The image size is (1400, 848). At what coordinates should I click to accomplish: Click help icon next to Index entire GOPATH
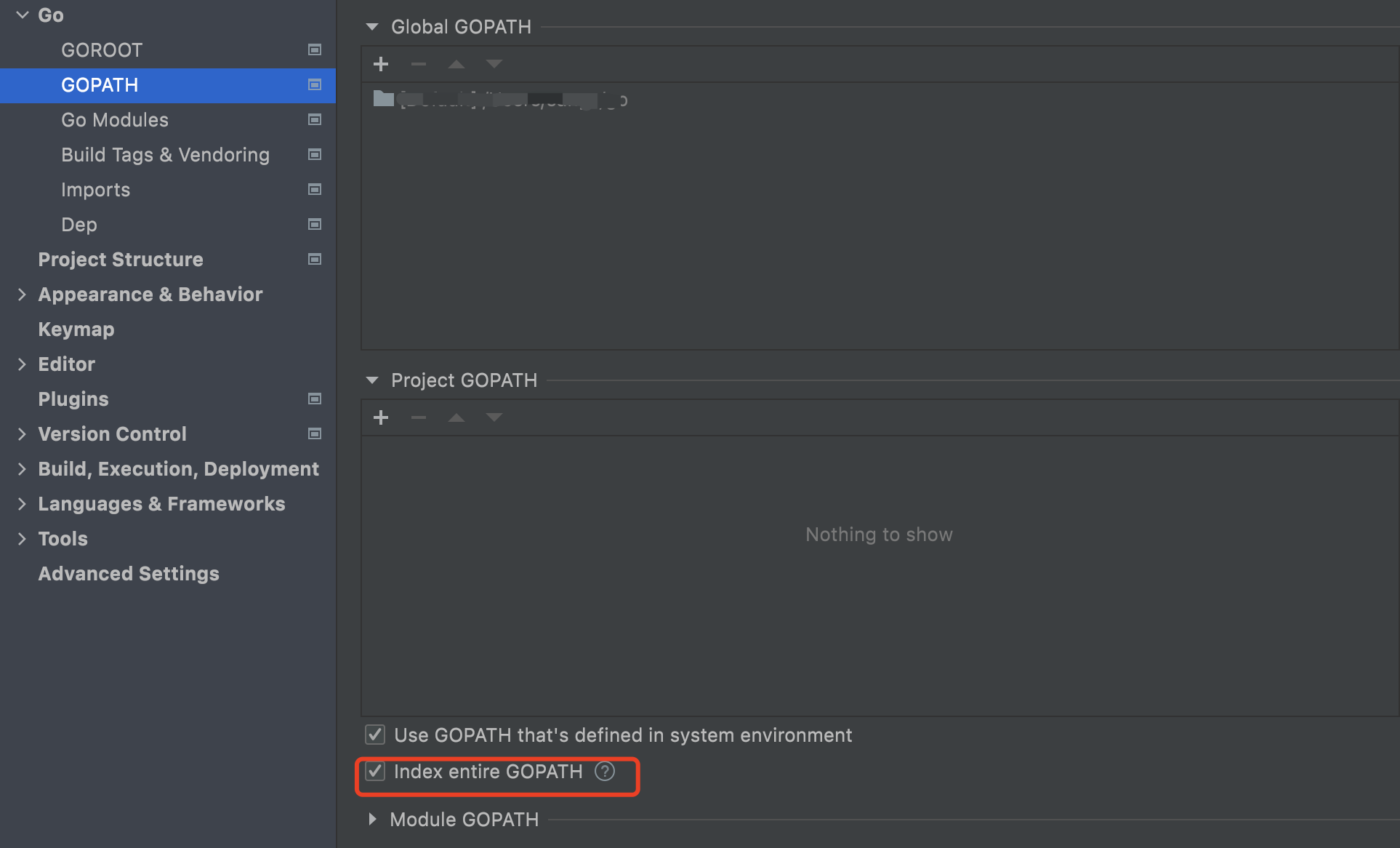tap(605, 771)
